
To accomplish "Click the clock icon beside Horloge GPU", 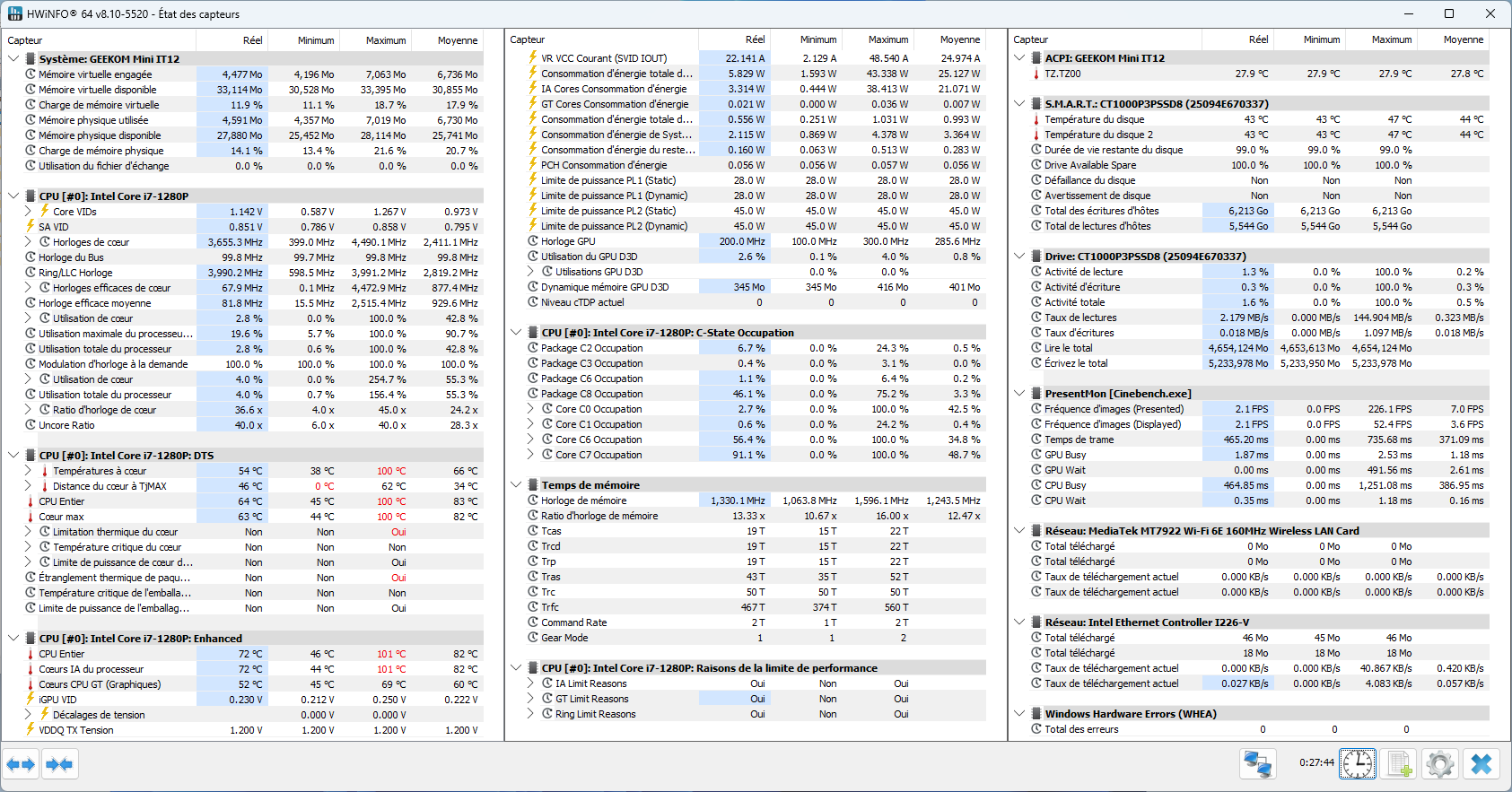I will (x=533, y=241).
